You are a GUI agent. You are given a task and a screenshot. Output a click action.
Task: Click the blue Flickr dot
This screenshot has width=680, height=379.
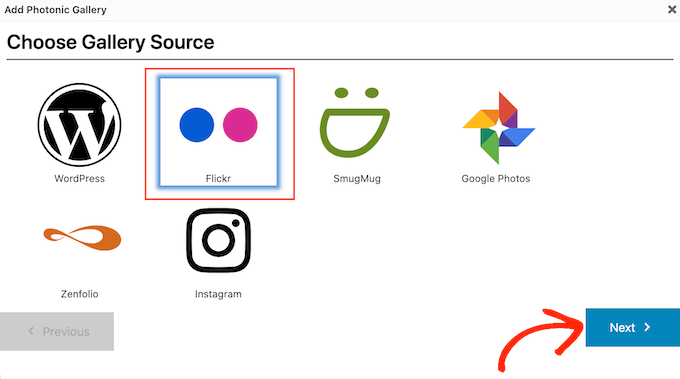click(x=196, y=125)
